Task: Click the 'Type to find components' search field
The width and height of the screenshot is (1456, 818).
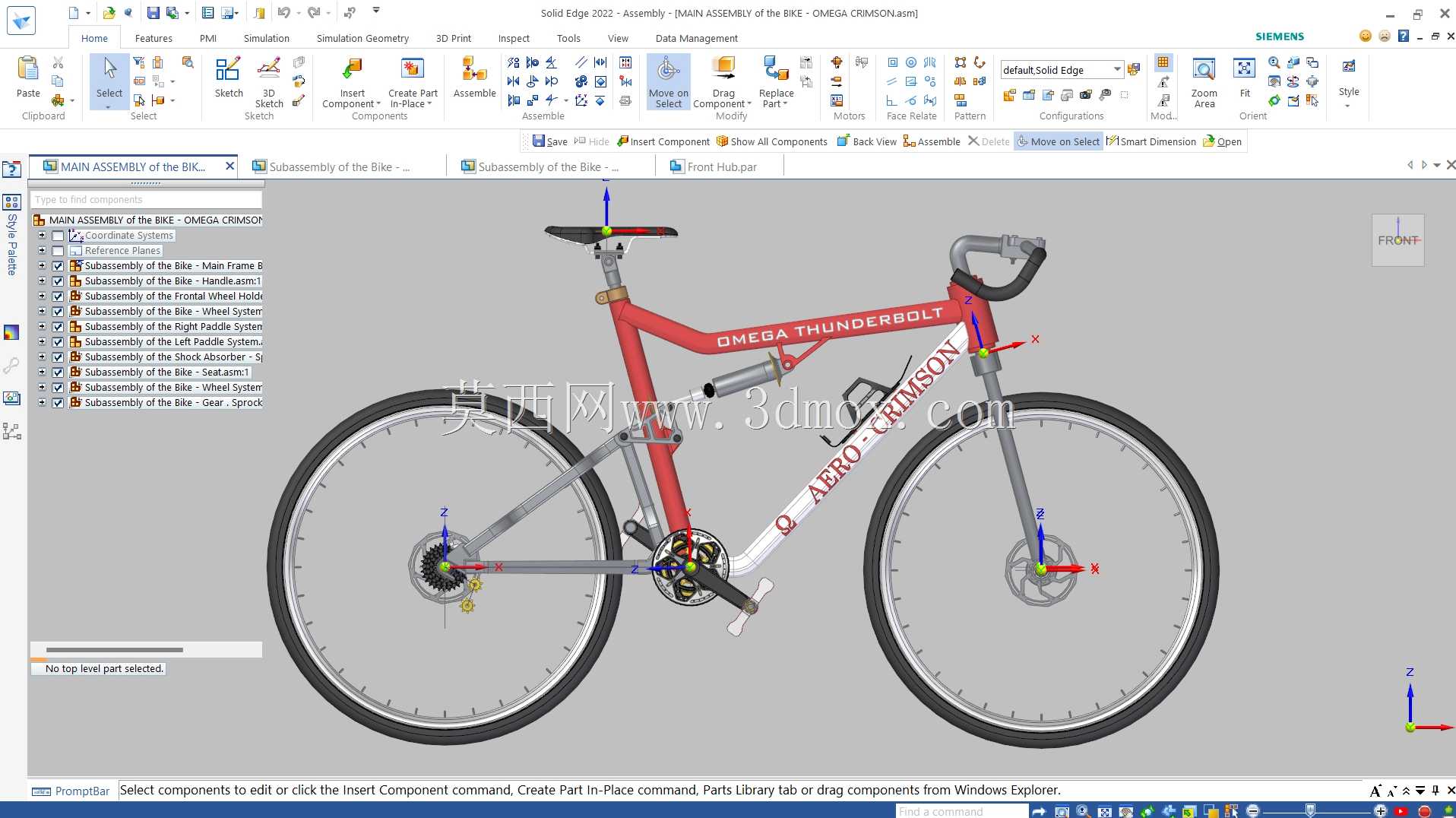Action: point(146,199)
